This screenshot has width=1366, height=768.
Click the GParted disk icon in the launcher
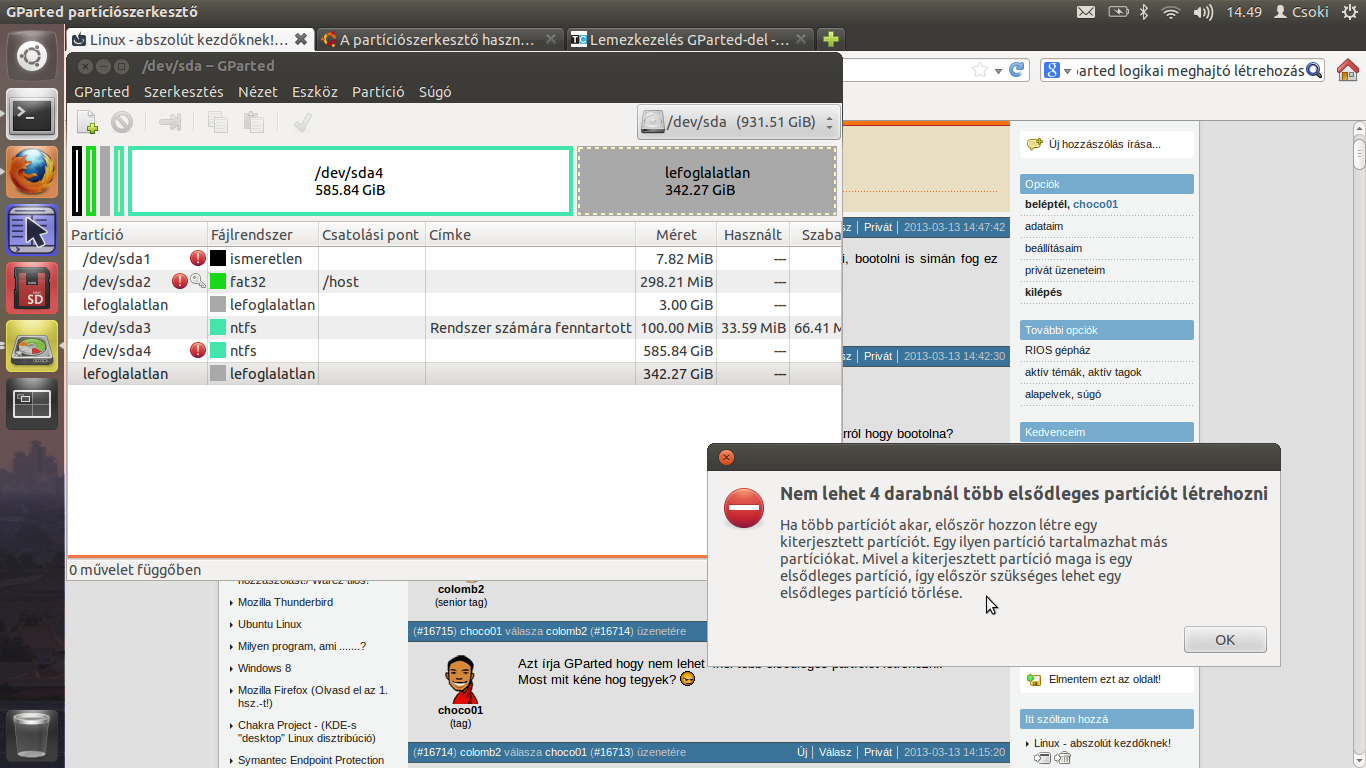[32, 346]
